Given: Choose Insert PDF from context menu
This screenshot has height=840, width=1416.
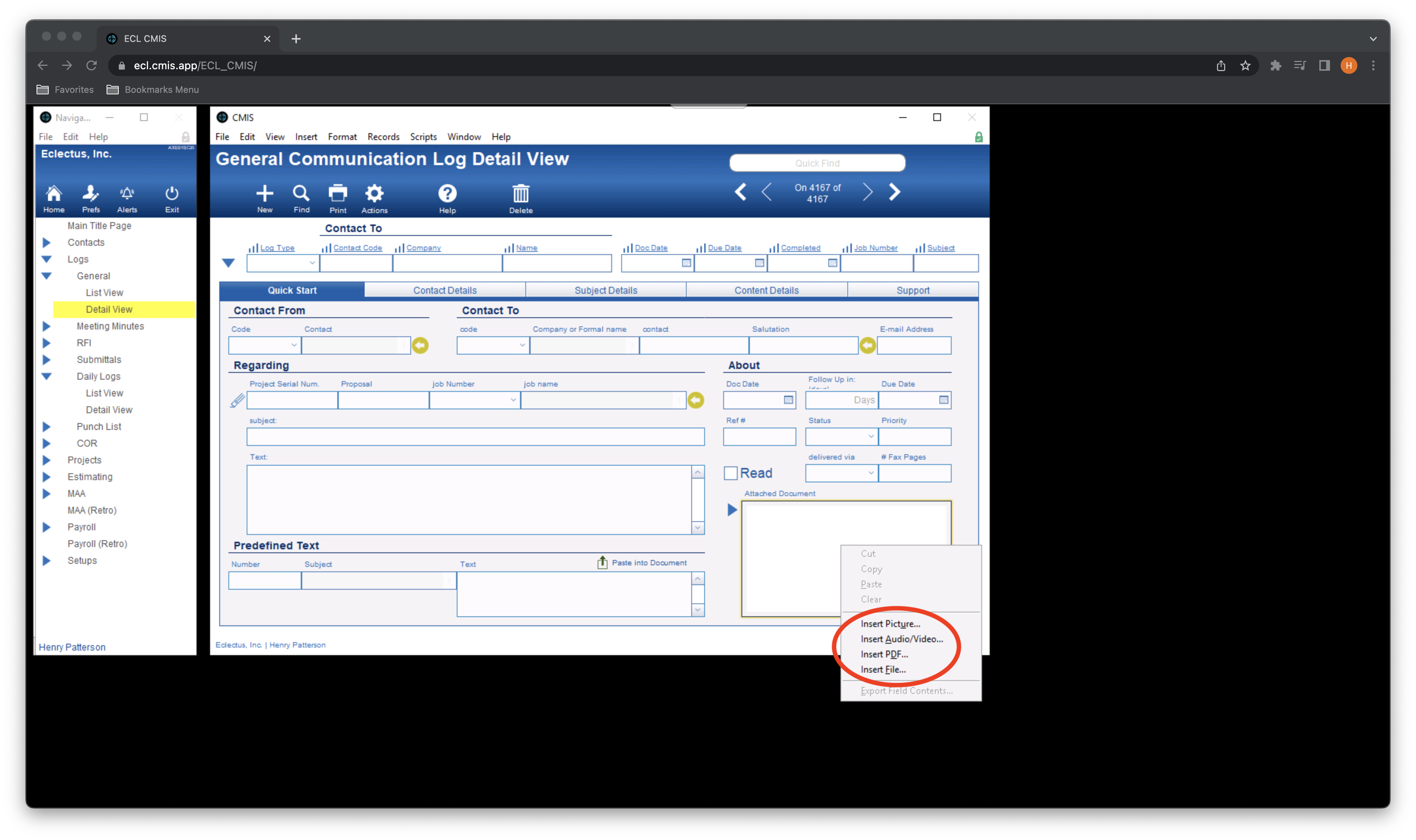Looking at the screenshot, I should 884,654.
